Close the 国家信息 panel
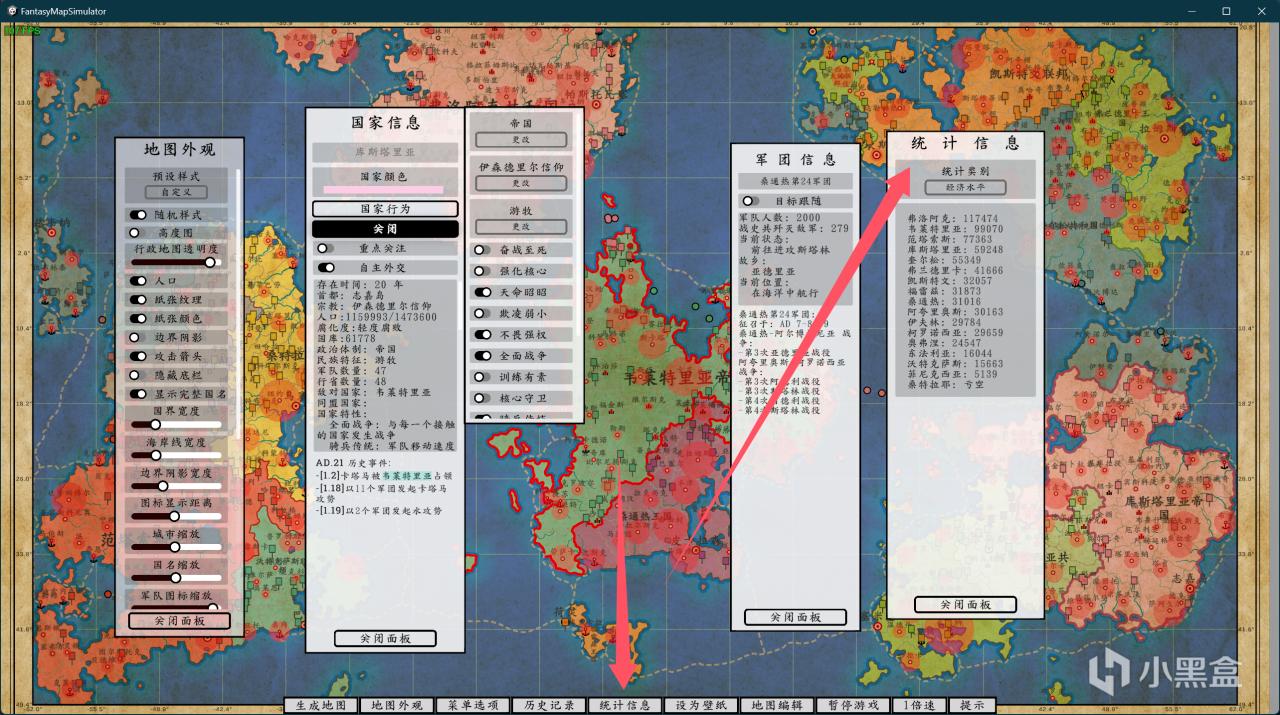 click(385, 638)
